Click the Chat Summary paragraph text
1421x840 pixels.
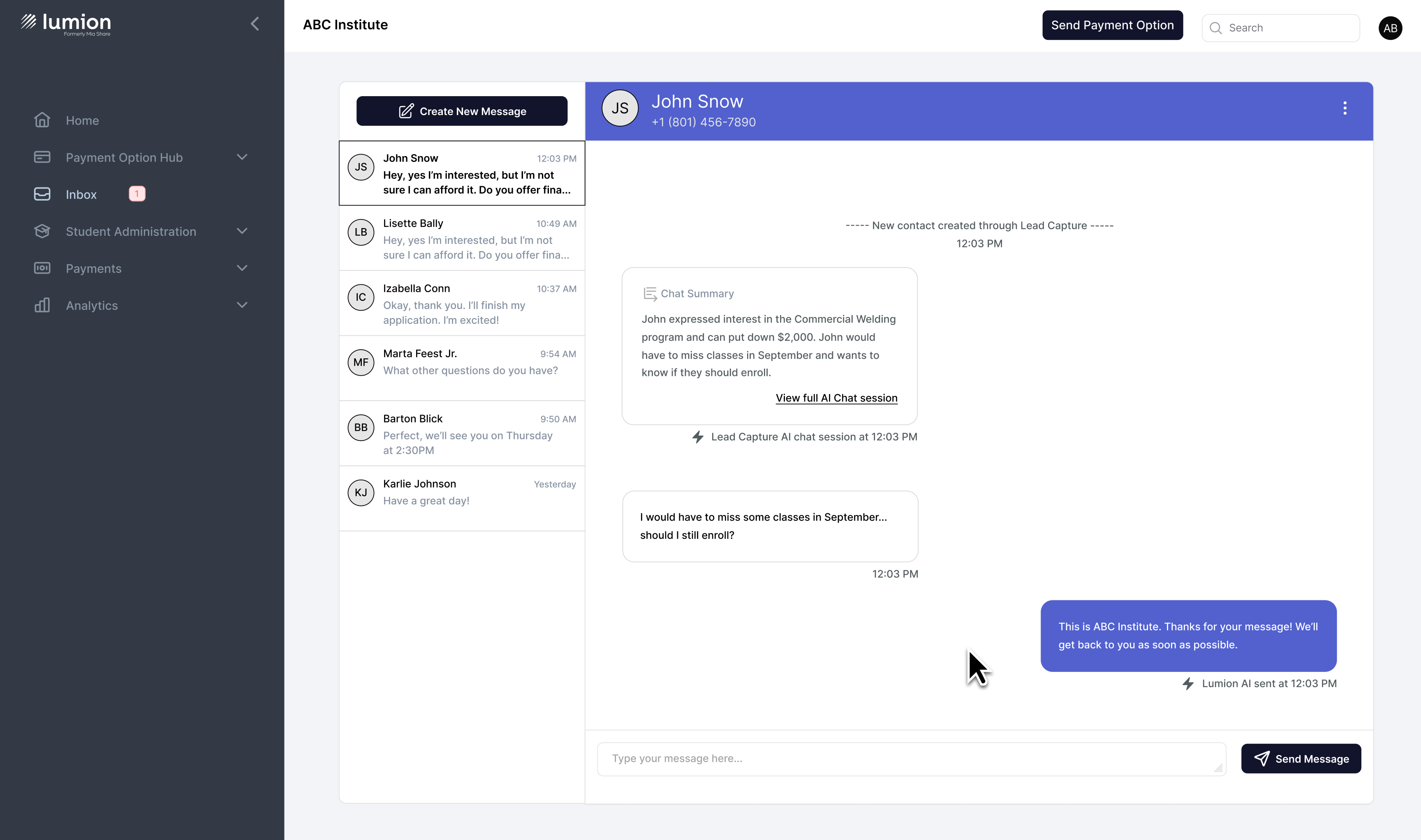[x=768, y=345]
